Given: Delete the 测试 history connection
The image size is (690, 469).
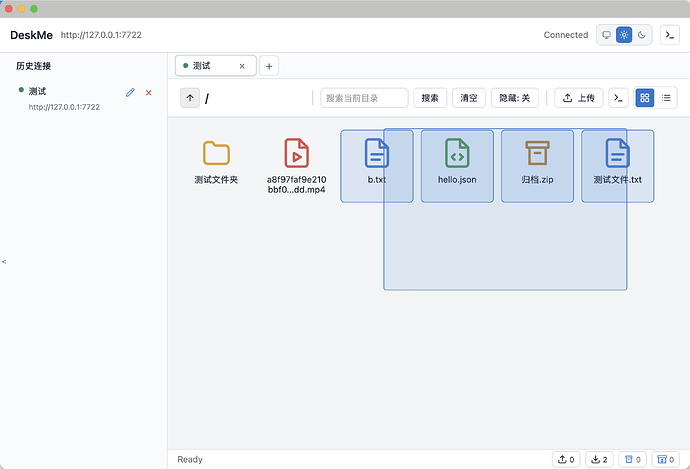Looking at the screenshot, I should click(149, 92).
